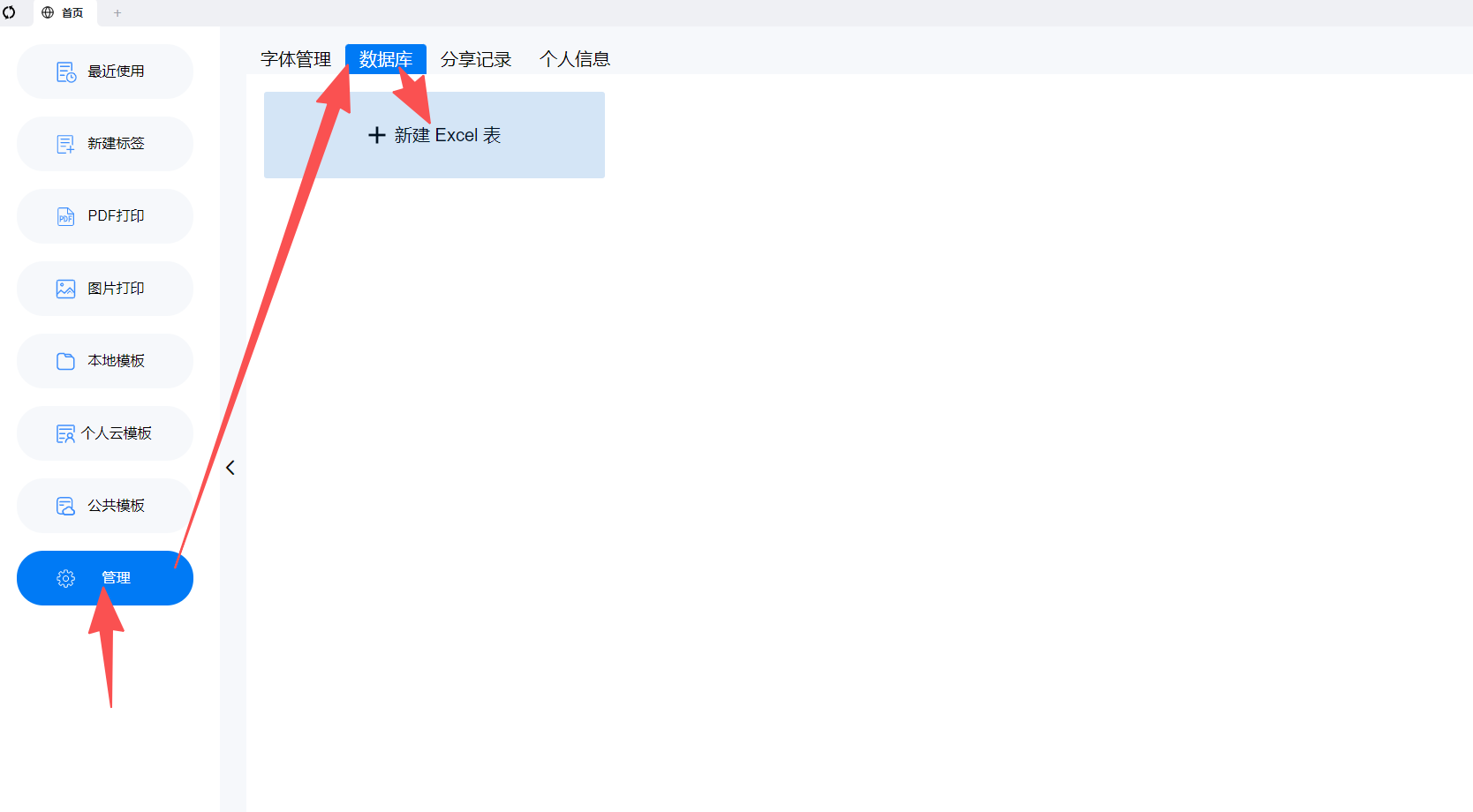
Task: Click the new label icon in the sidebar
Action: click(x=66, y=145)
